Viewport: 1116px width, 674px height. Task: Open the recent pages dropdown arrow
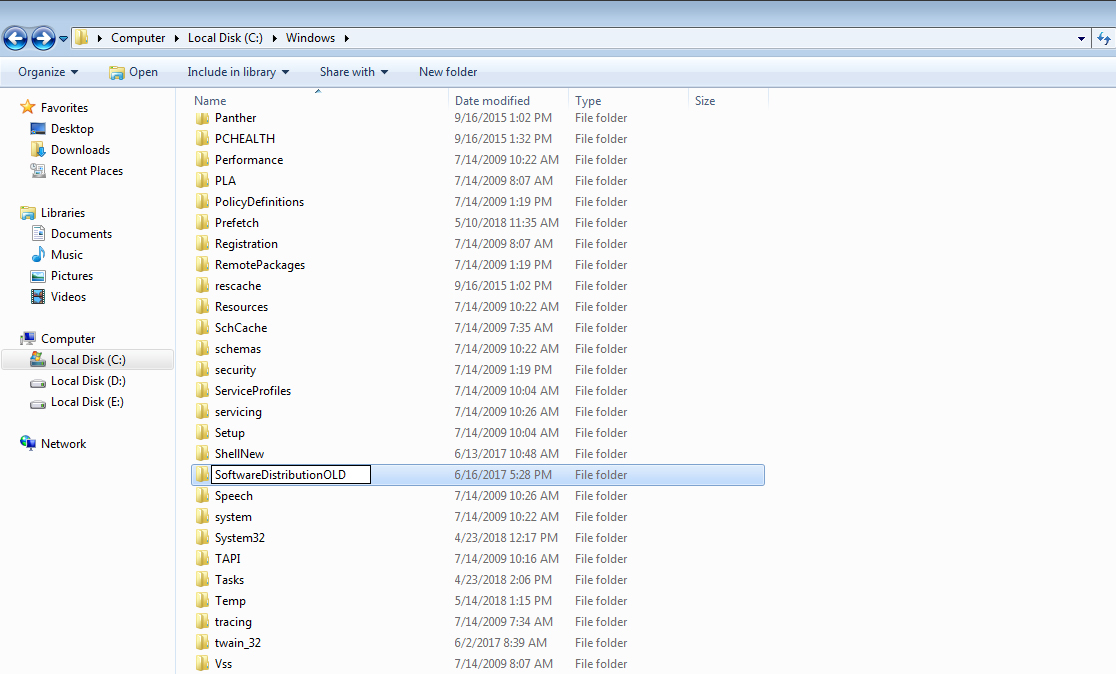click(x=63, y=38)
